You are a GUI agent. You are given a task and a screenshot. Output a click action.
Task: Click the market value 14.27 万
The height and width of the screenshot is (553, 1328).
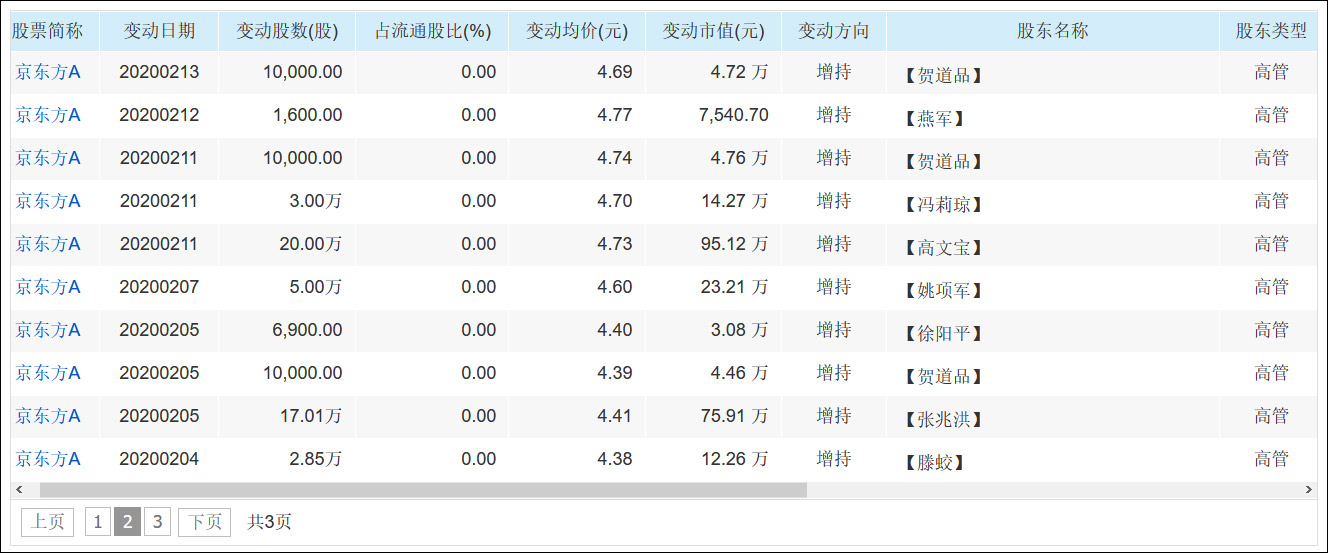tap(734, 201)
